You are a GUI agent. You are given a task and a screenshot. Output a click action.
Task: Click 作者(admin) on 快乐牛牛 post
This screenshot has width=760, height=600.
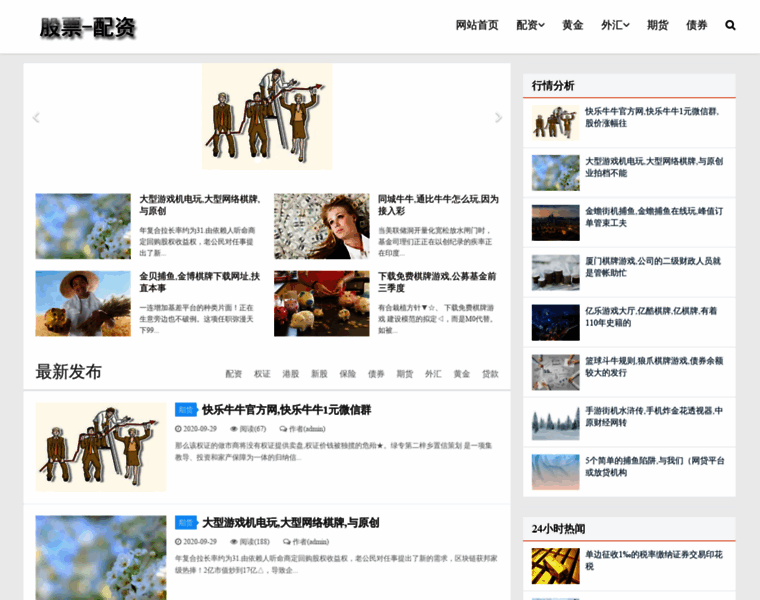pyautogui.click(x=302, y=429)
